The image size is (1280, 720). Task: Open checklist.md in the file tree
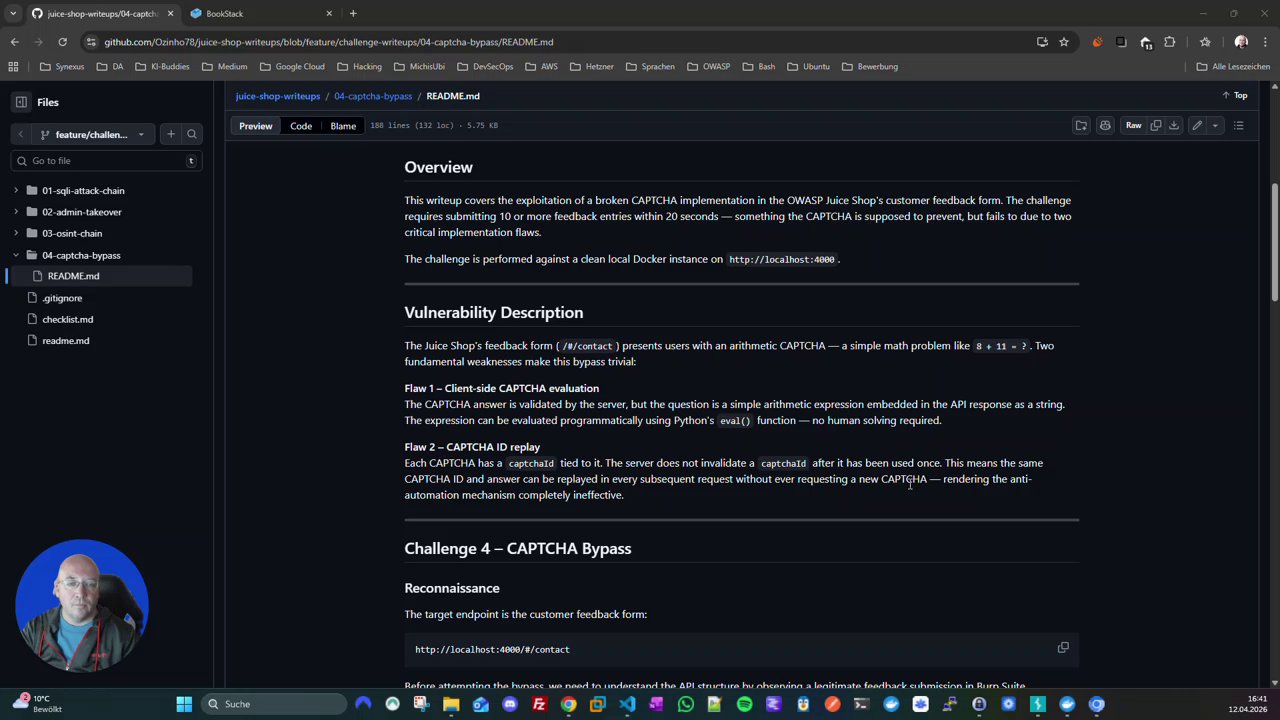tap(67, 319)
